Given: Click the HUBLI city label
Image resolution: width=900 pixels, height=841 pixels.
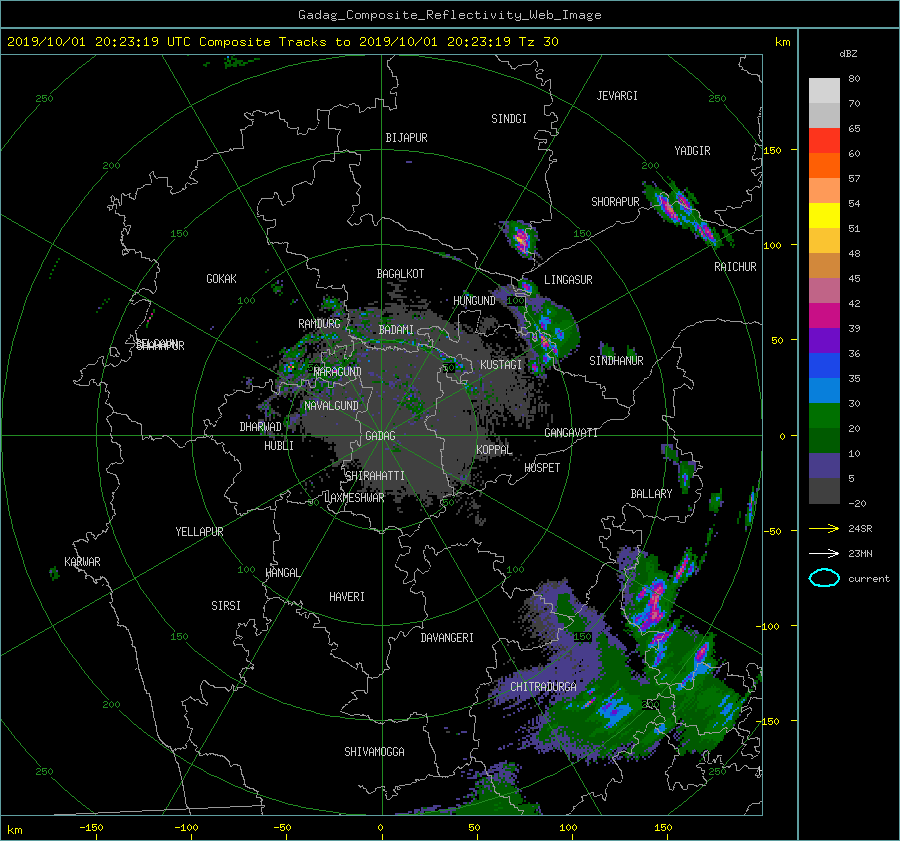Looking at the screenshot, I should pos(279,446).
